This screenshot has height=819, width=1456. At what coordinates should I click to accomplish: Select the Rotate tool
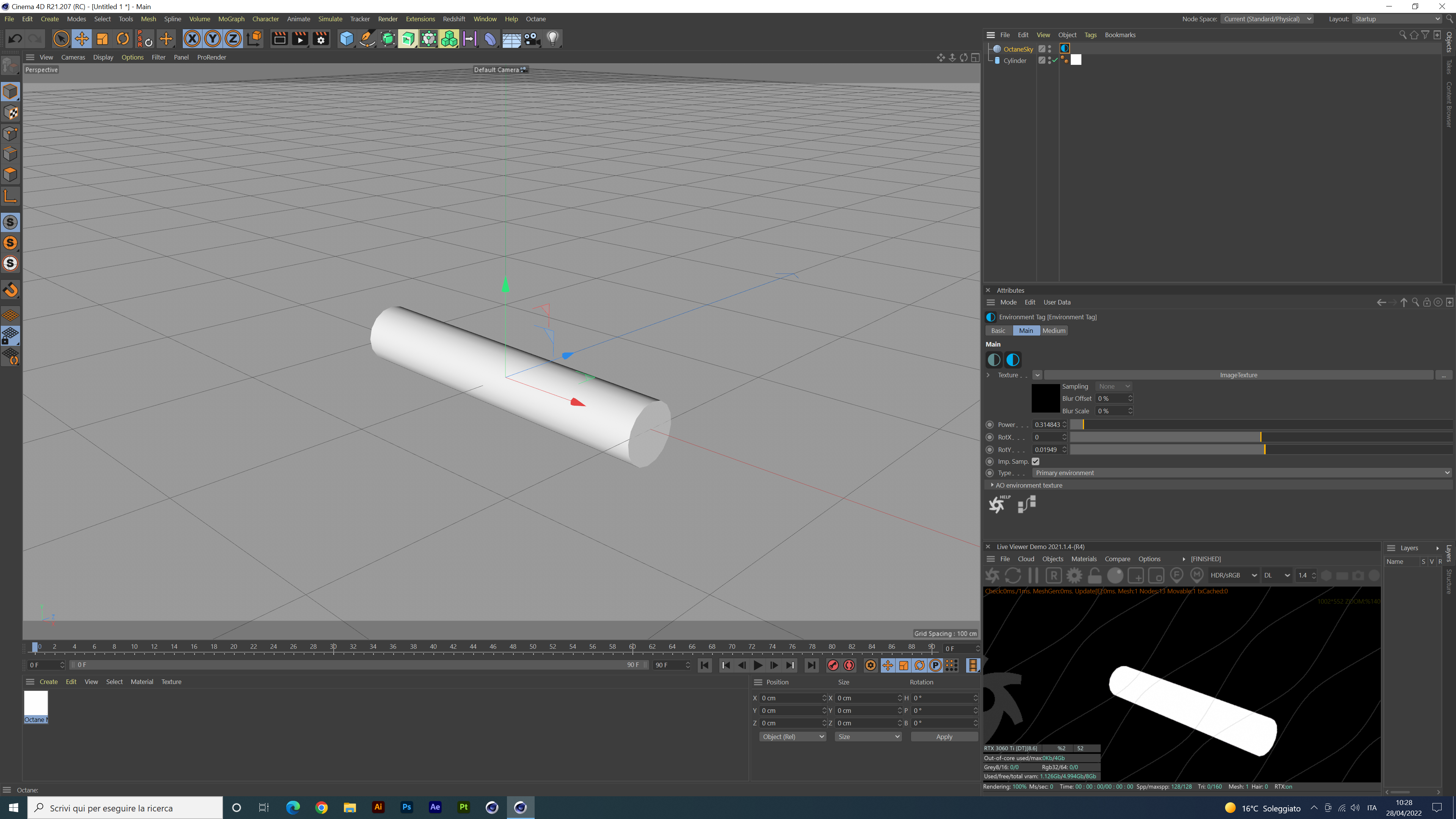tap(122, 38)
